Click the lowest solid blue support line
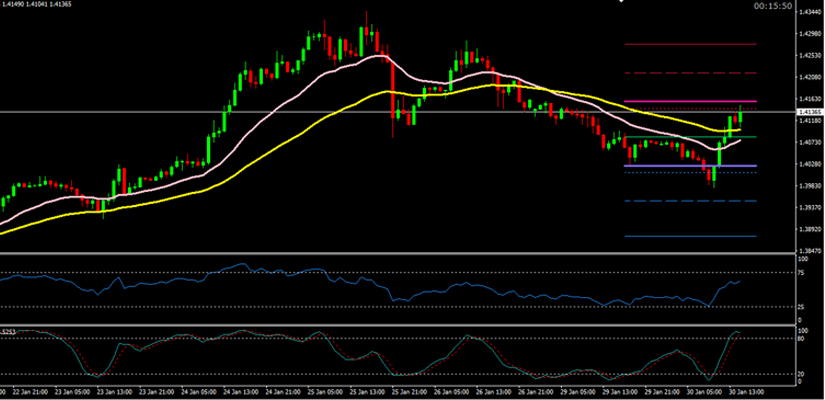825x400 pixels. pyautogui.click(x=689, y=236)
